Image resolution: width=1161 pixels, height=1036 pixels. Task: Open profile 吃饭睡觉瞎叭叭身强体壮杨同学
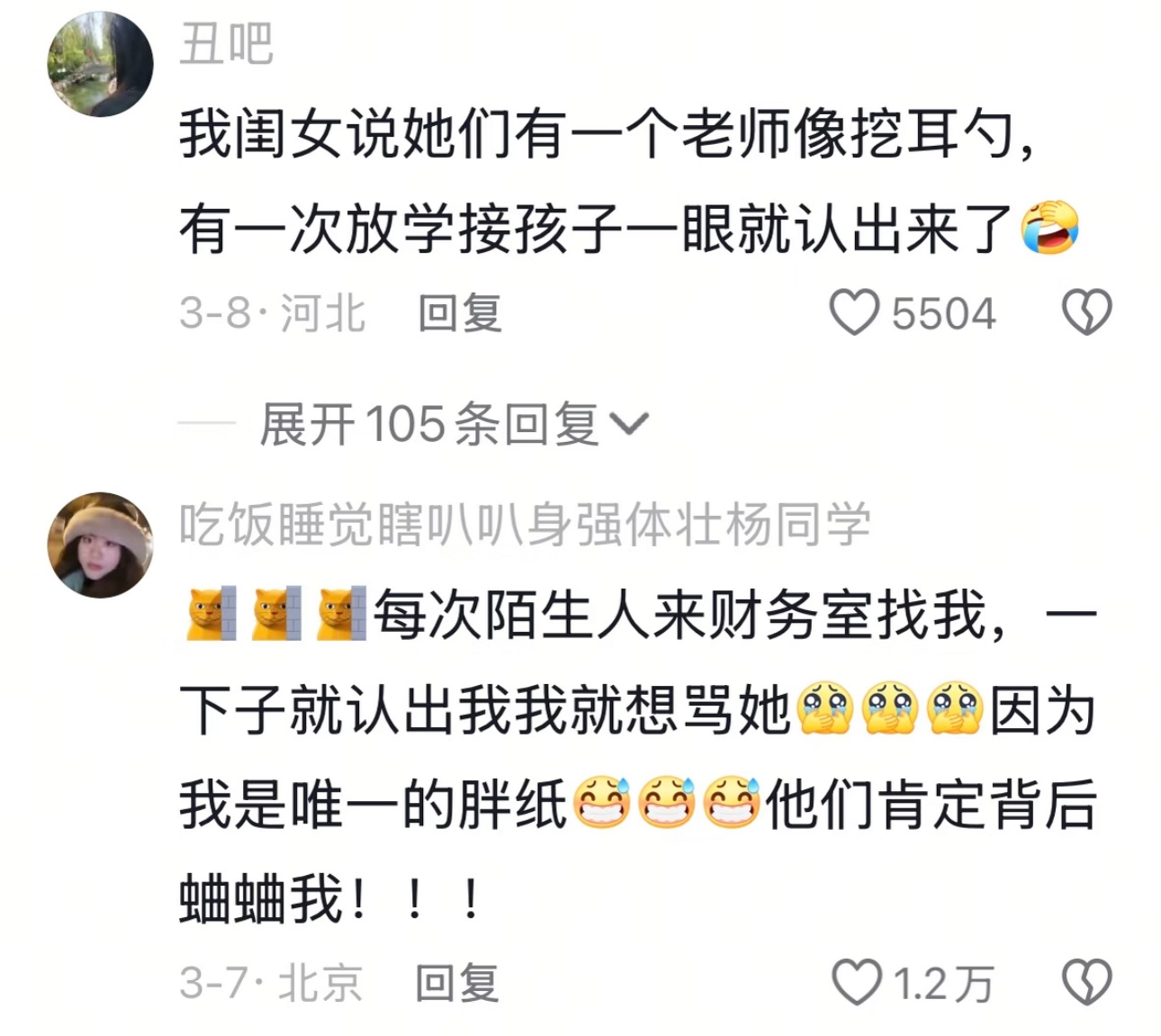525,524
